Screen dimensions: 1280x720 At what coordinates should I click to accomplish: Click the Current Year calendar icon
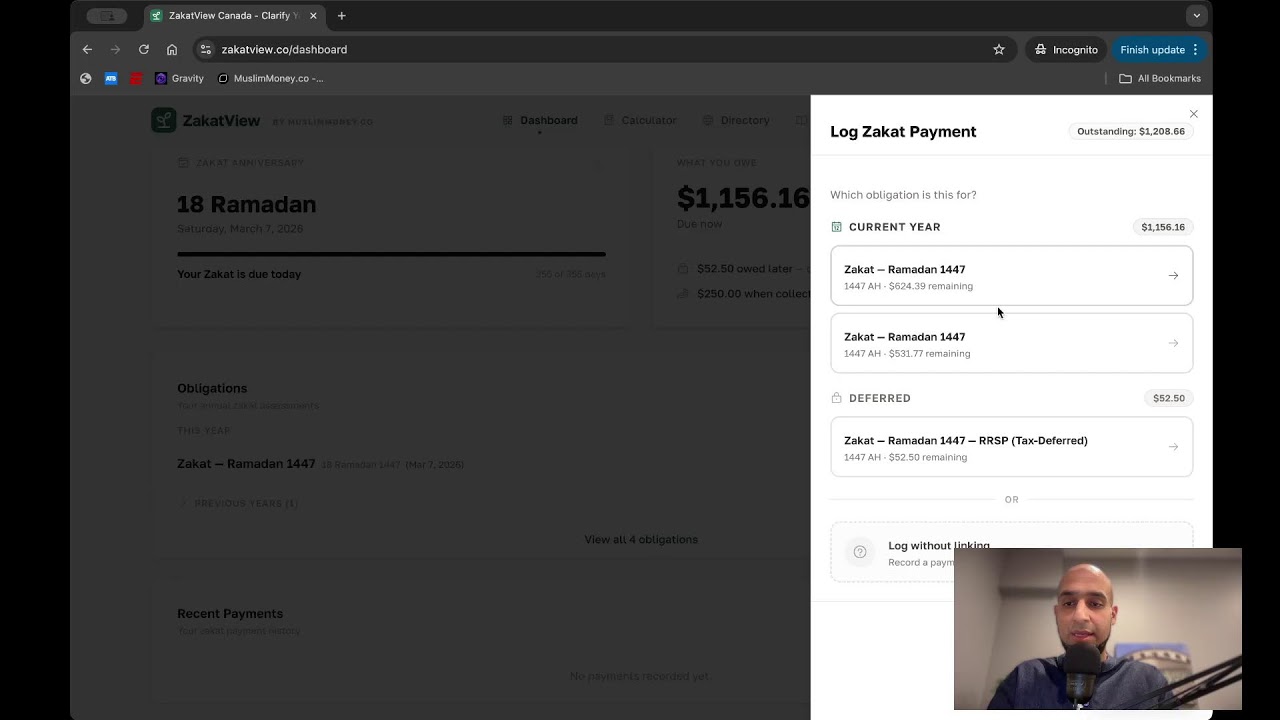pyautogui.click(x=837, y=227)
